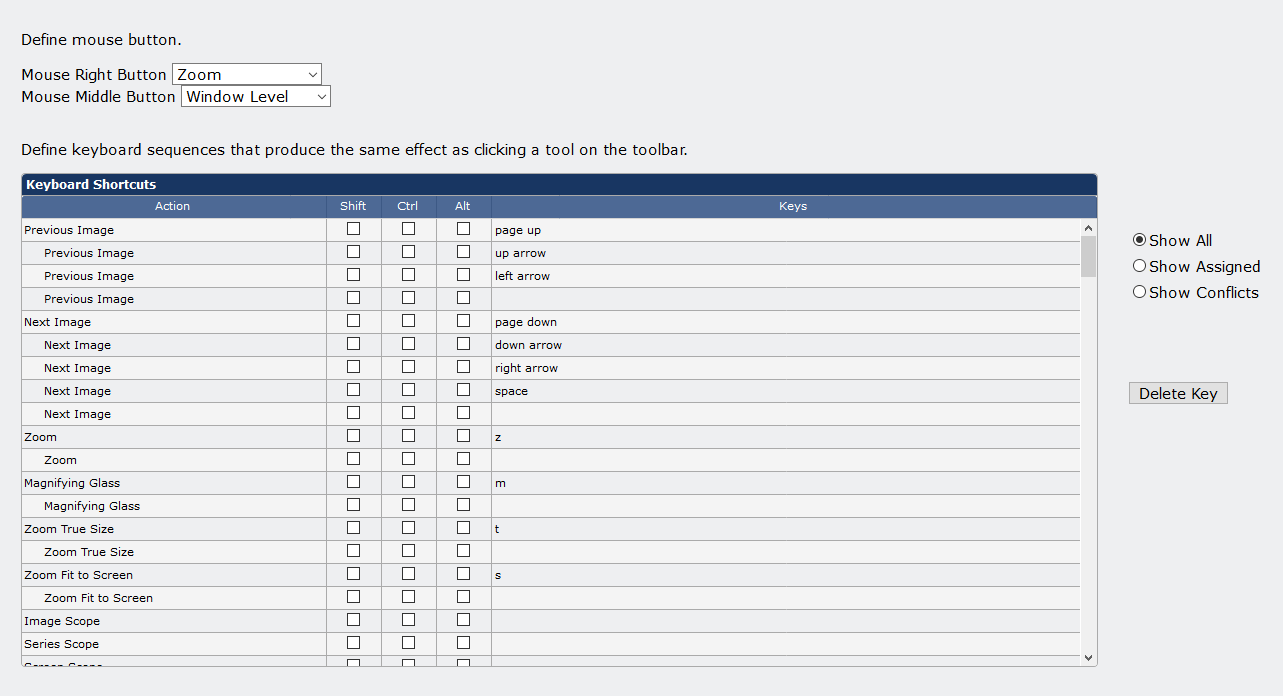Tick Alt for Zoom Fit to Screen shortcut
Image resolution: width=1283 pixels, height=696 pixels.
(x=463, y=574)
